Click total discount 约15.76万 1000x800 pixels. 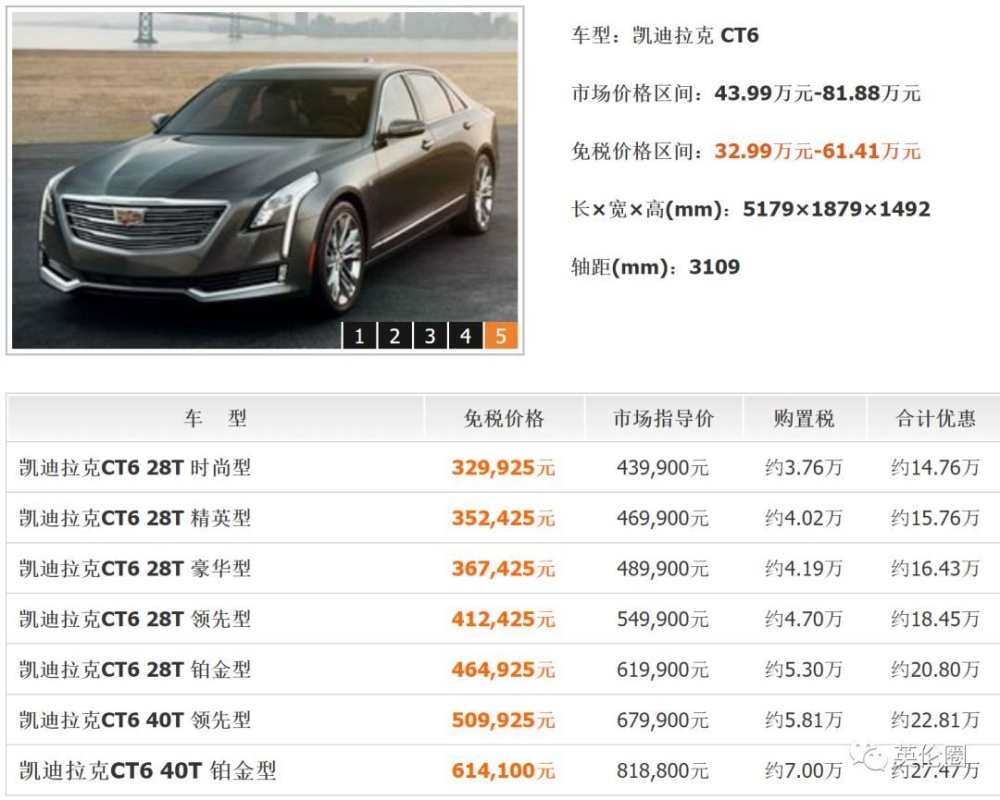coord(935,518)
